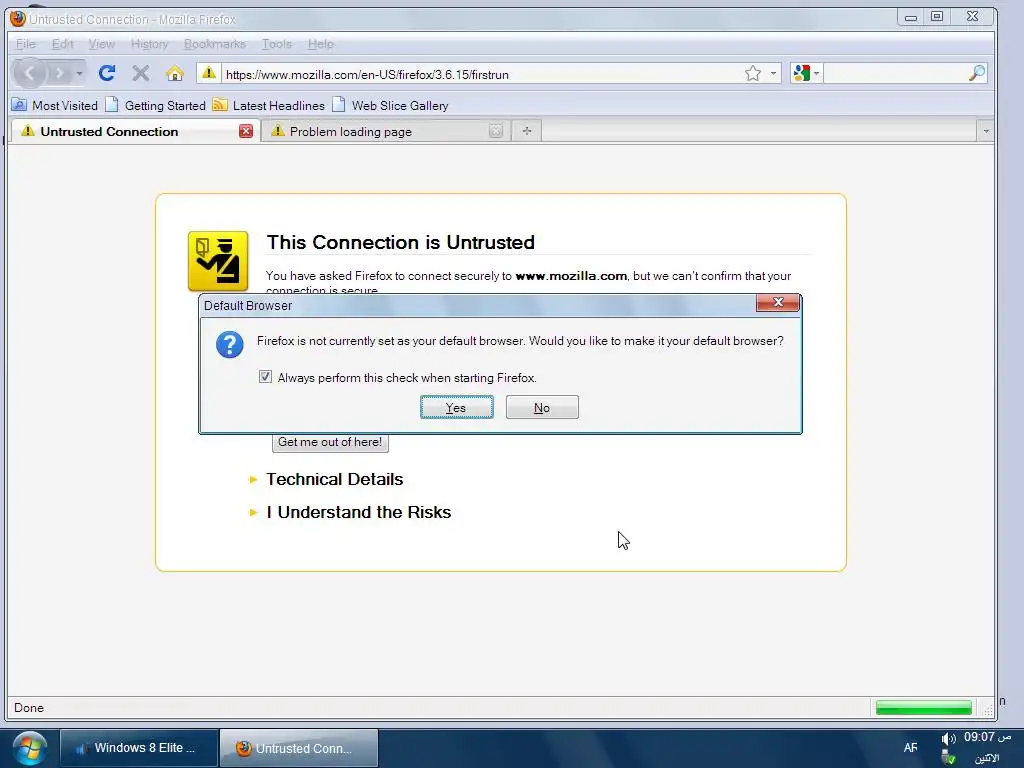The height and width of the screenshot is (768, 1024).
Task: Minimize the Firefox window
Action: [910, 18]
